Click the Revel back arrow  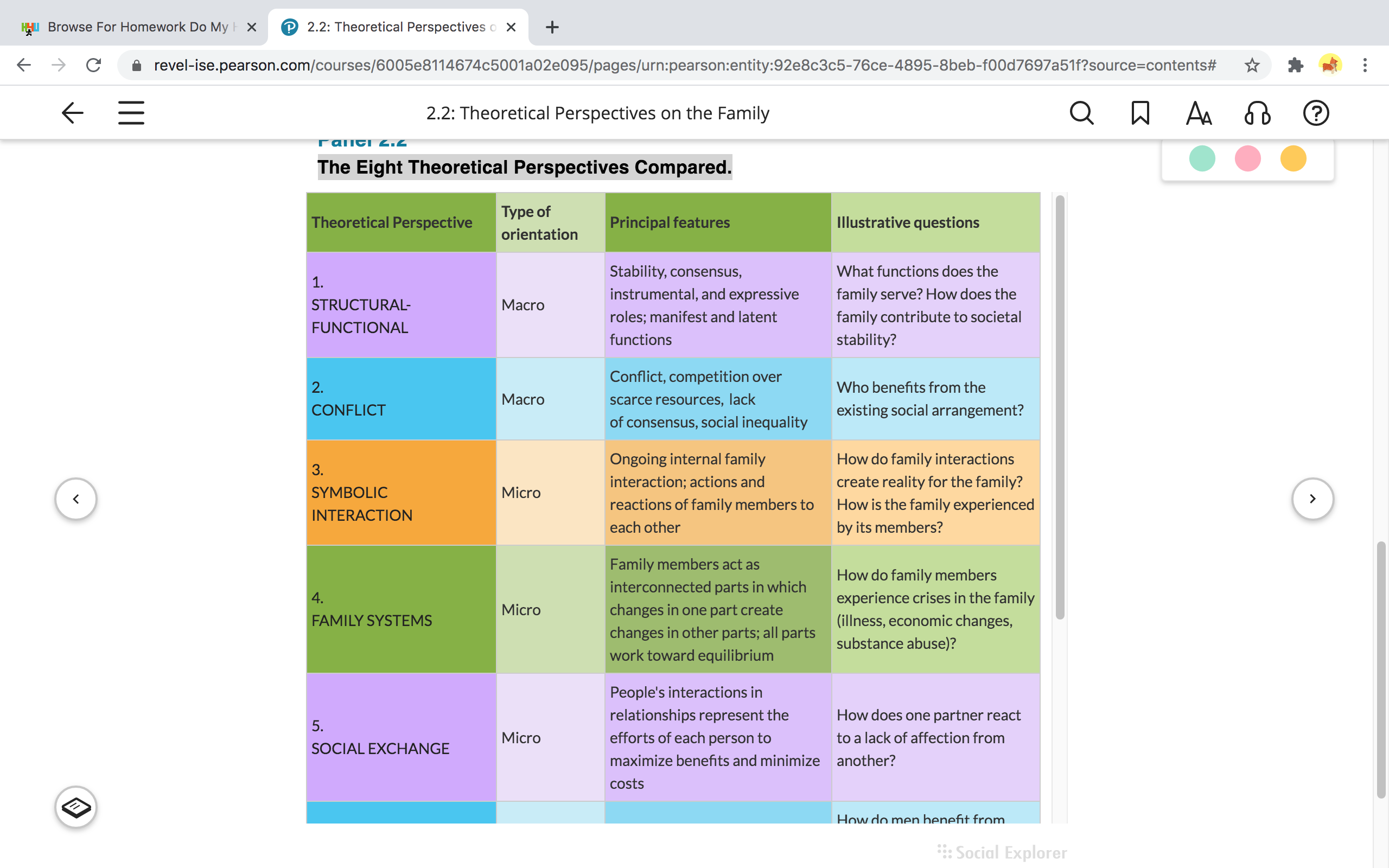pyautogui.click(x=73, y=113)
